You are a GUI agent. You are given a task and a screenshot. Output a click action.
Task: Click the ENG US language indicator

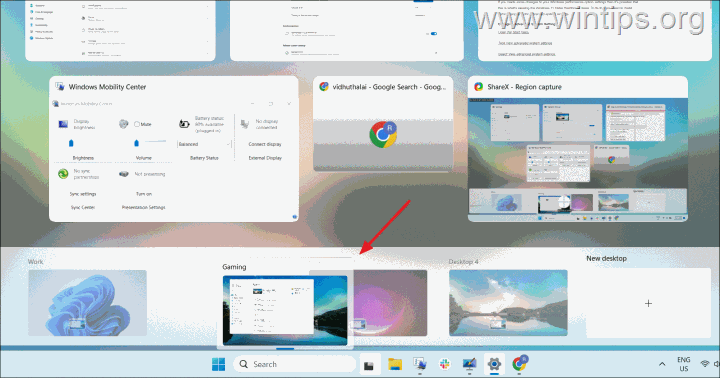684,364
